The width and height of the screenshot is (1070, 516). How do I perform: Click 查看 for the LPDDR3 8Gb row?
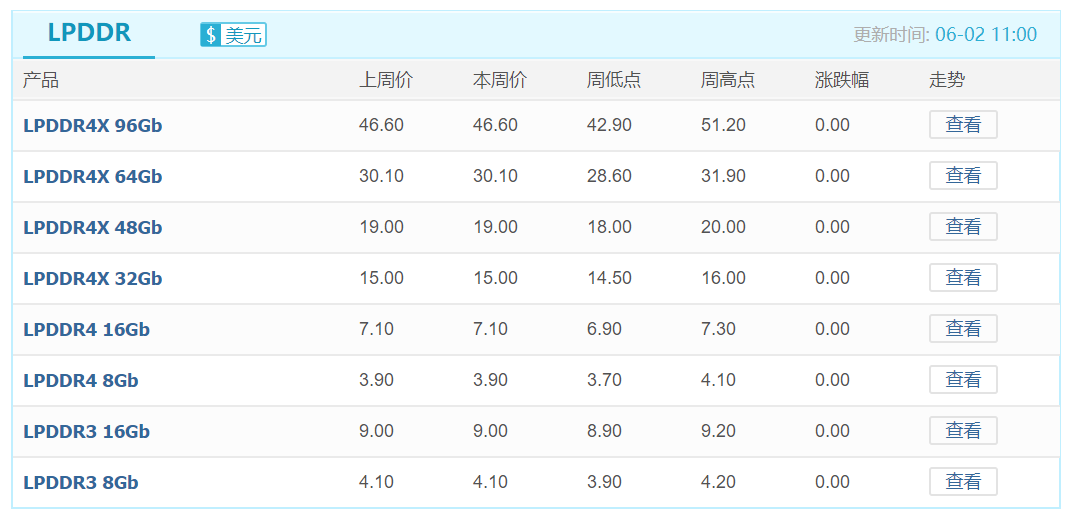tap(963, 482)
